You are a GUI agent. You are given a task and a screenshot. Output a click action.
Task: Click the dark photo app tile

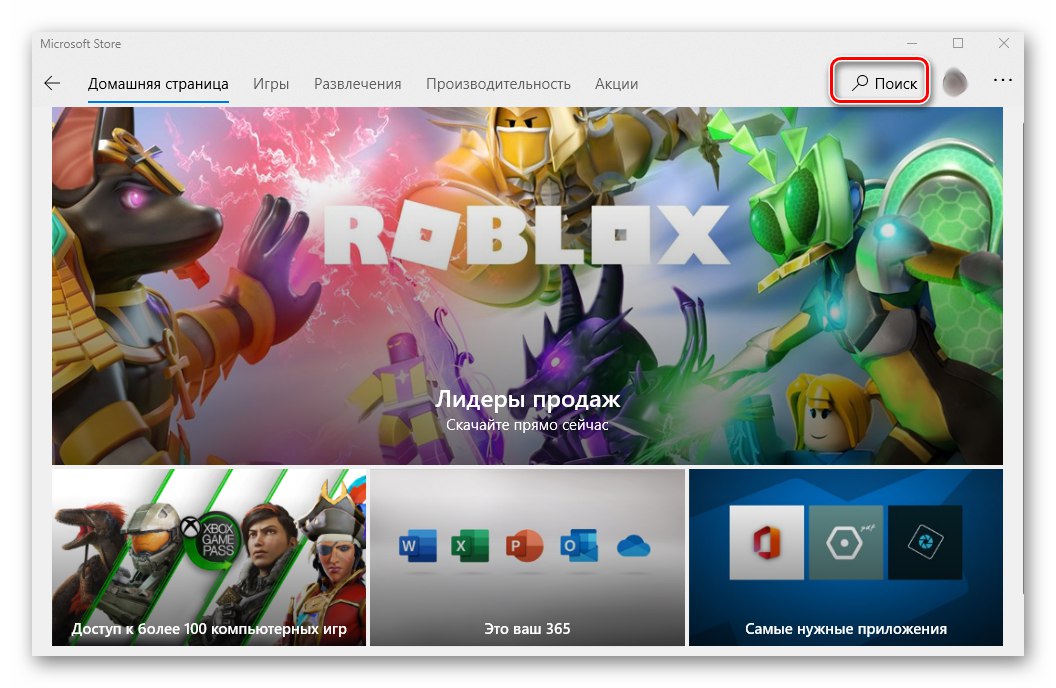pos(925,542)
